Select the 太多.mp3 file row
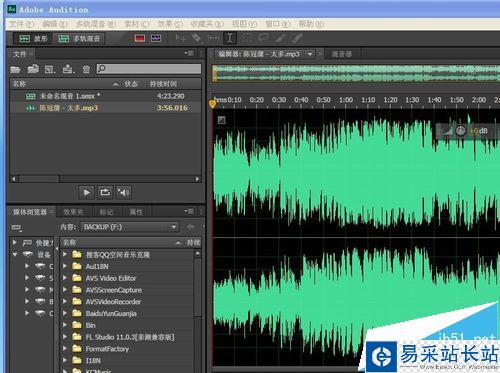The height and width of the screenshot is (373, 500). click(106, 108)
